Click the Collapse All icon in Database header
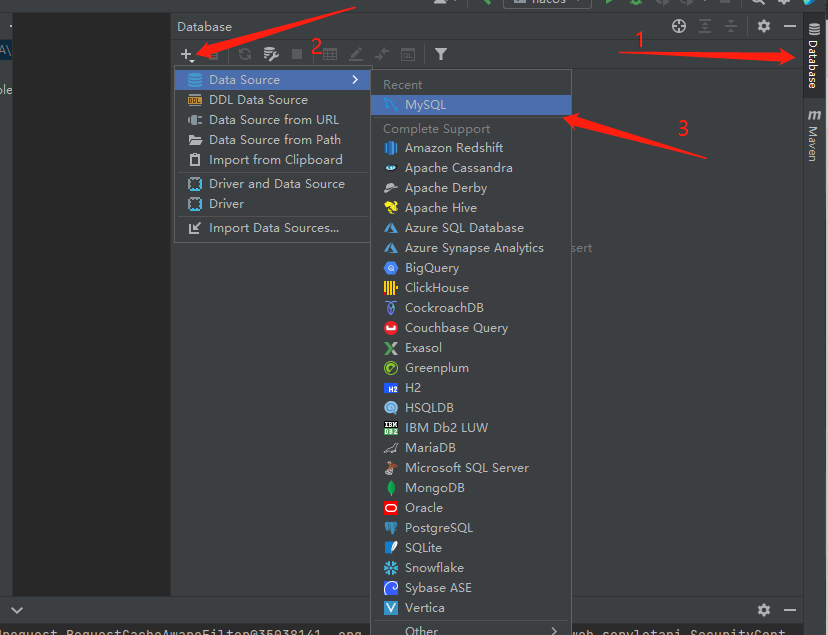The height and width of the screenshot is (635, 828). click(731, 26)
